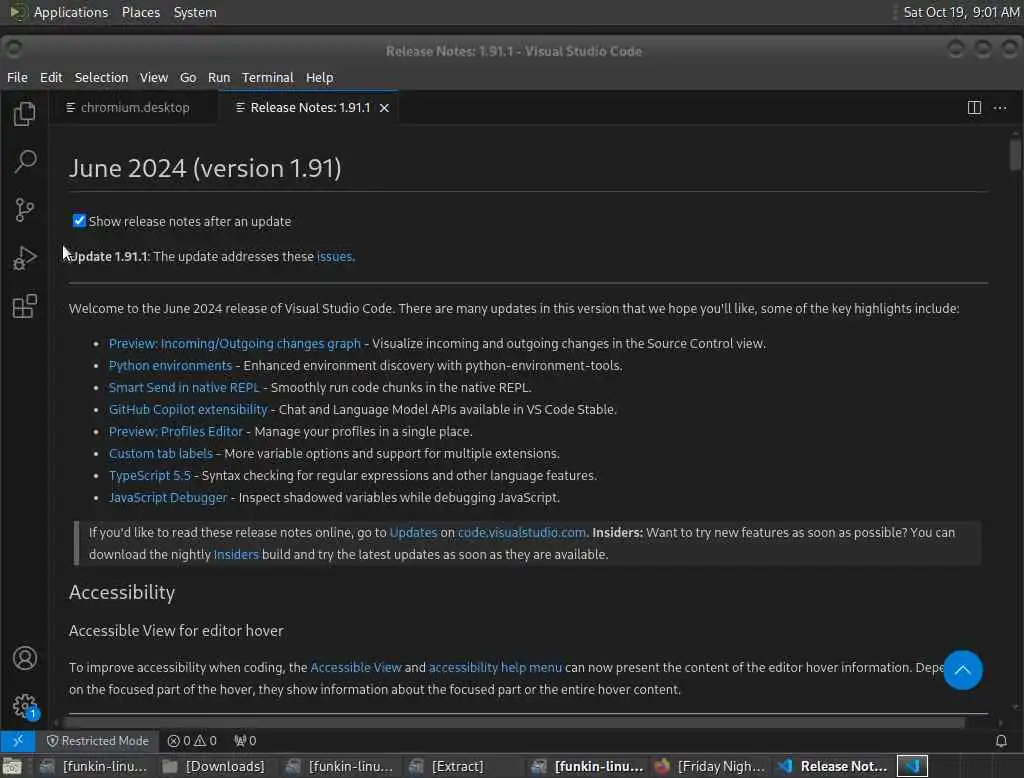Click Release Not... taskbar window button
The image size is (1024, 778).
coord(833,766)
